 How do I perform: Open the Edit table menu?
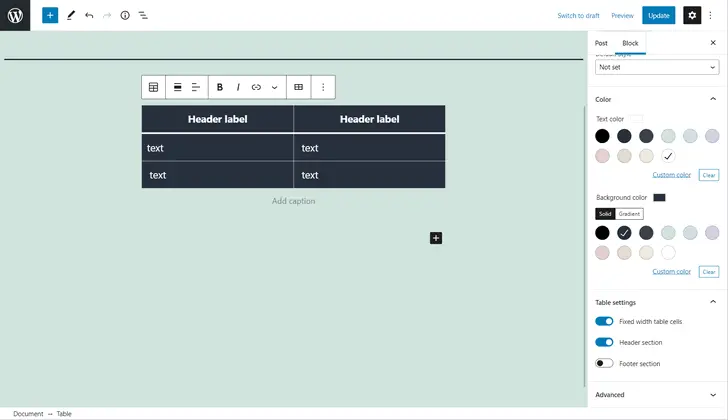click(299, 87)
